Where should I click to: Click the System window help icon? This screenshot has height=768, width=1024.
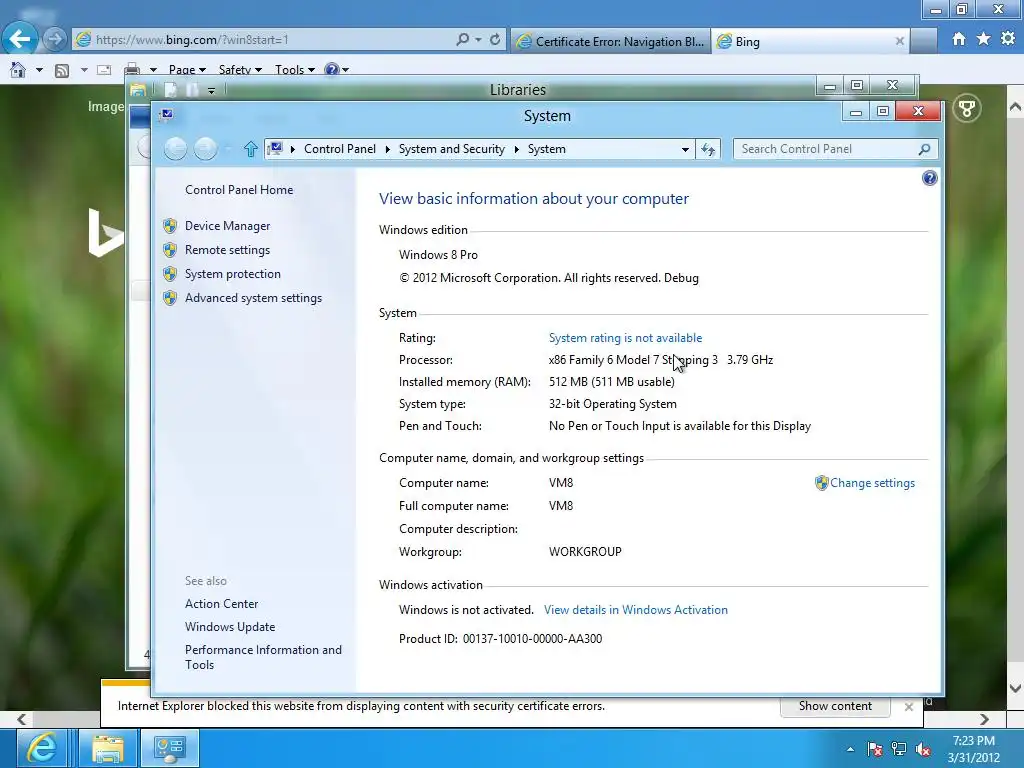pyautogui.click(x=929, y=178)
